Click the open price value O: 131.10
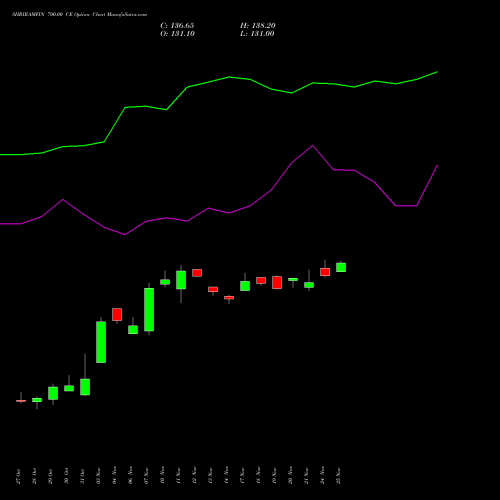This screenshot has height=500, width=500. coord(177,34)
